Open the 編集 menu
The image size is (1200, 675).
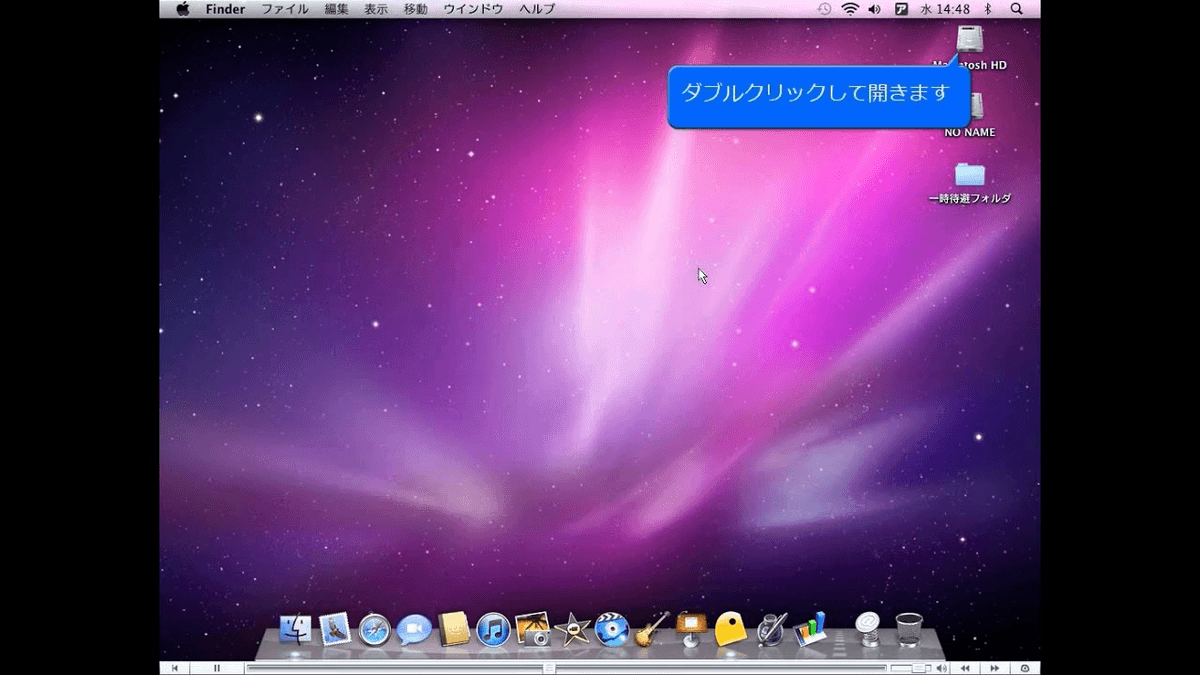pyautogui.click(x=337, y=9)
